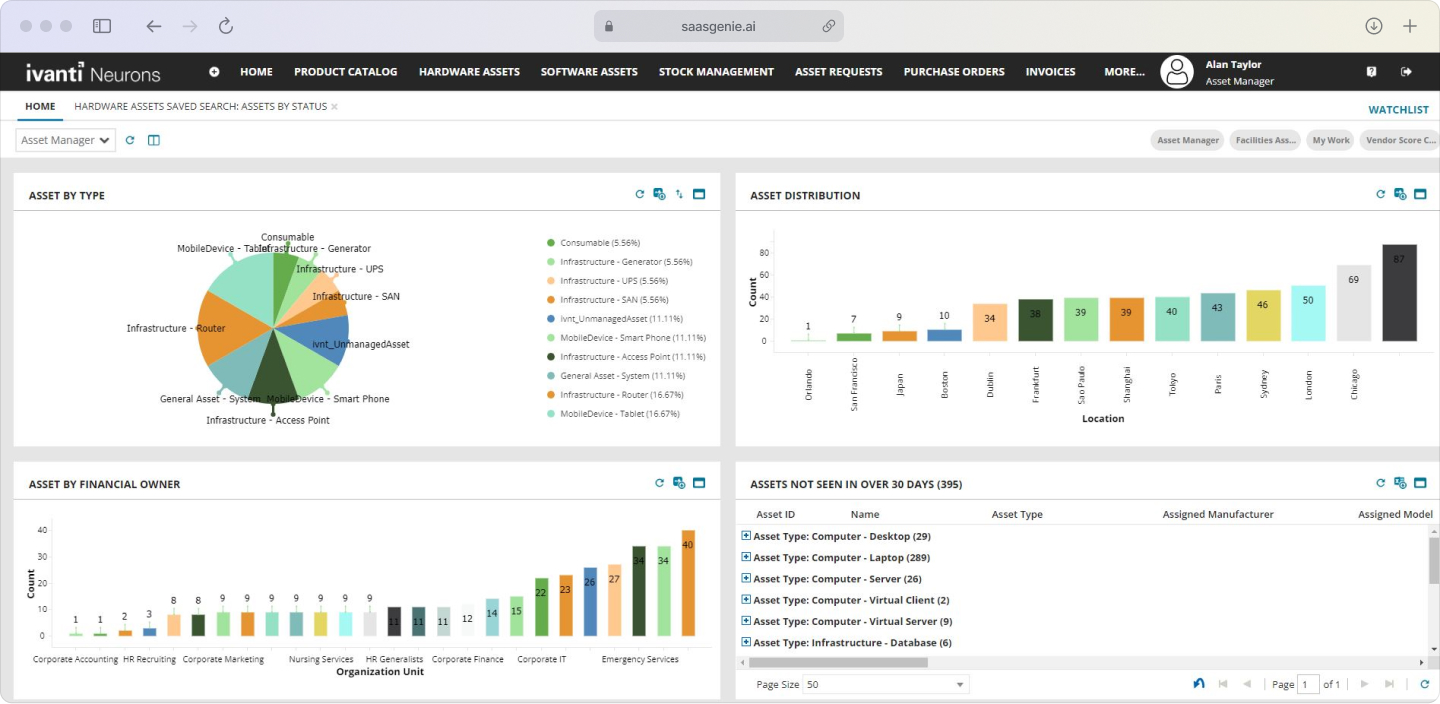This screenshot has height=704, width=1440.
Task: Click the Infrastructure - Router legend swatch
Action: [x=551, y=394]
